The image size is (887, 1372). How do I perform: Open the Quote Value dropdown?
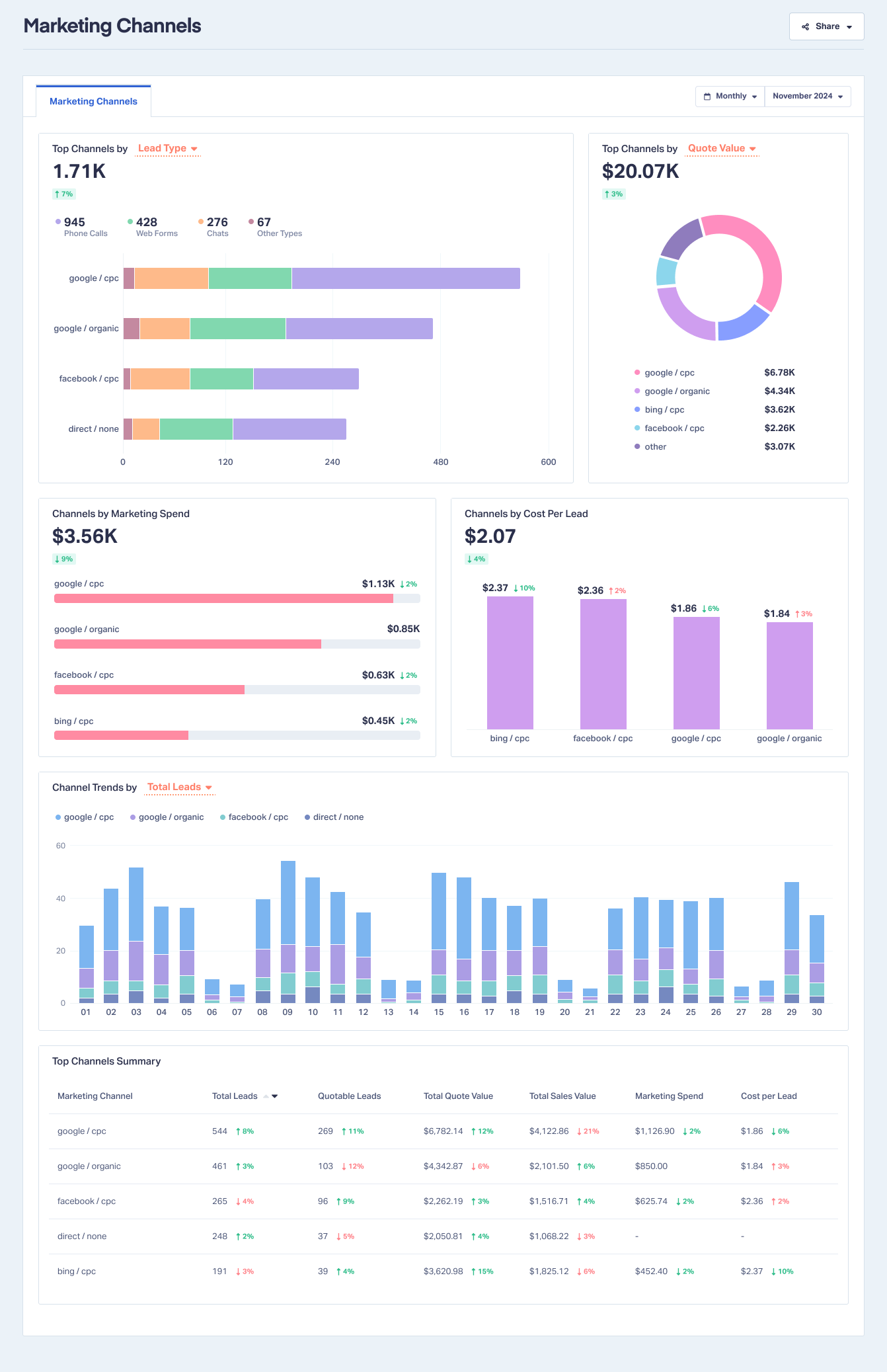point(722,149)
